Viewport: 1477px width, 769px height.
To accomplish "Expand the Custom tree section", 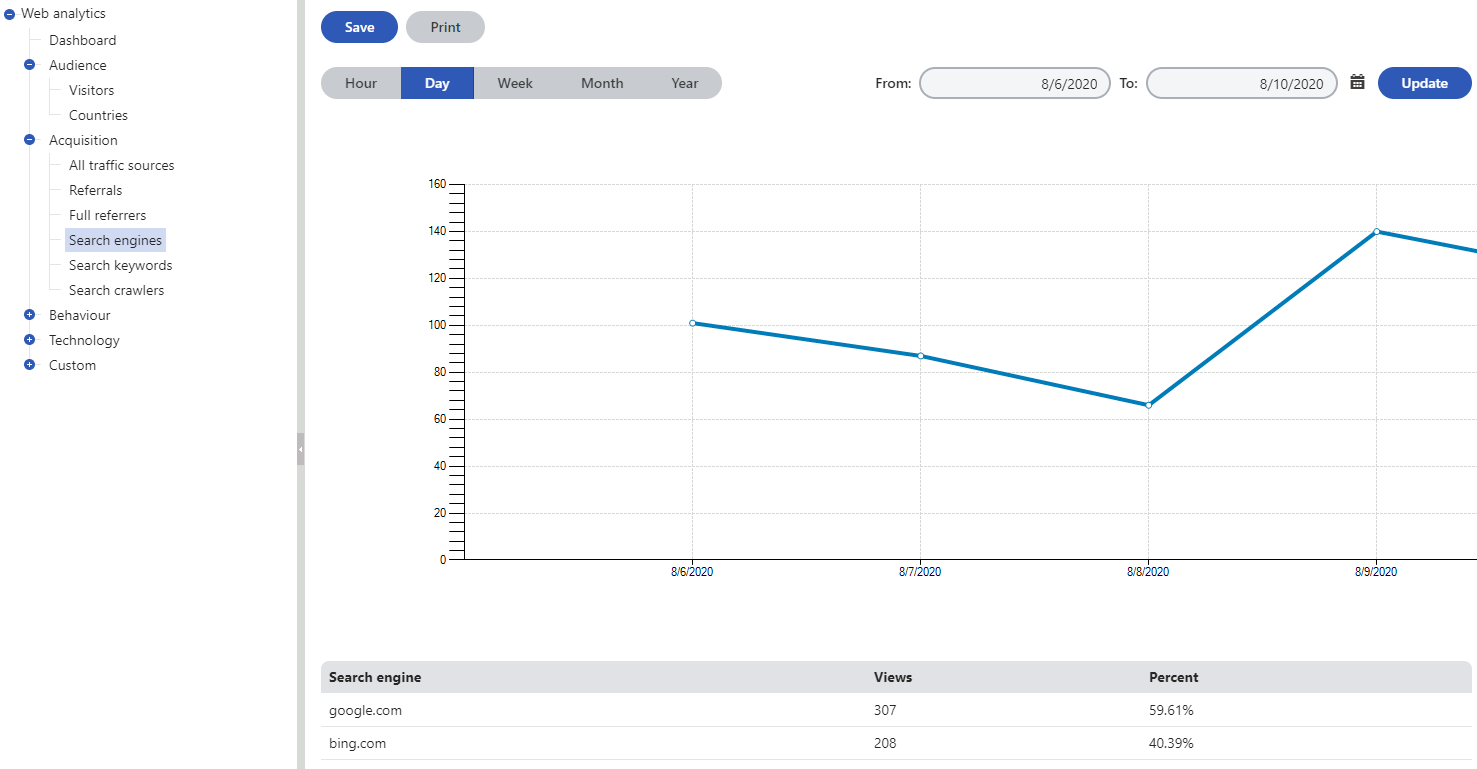I will [x=30, y=365].
